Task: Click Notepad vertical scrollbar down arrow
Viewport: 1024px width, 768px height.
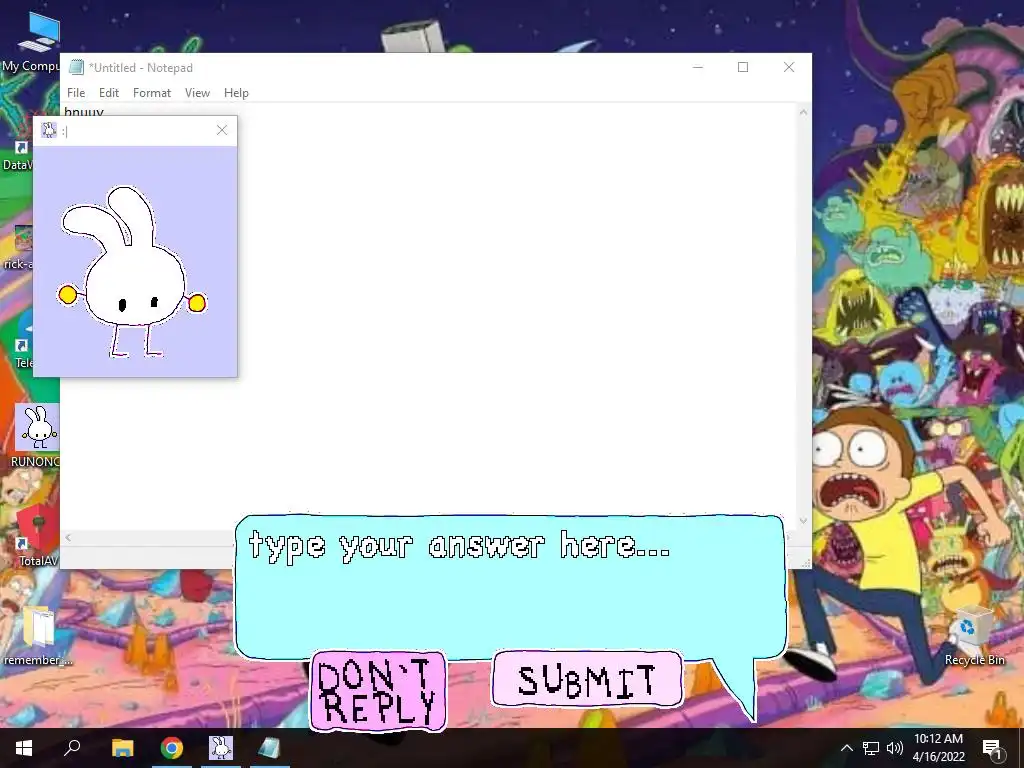Action: (803, 521)
